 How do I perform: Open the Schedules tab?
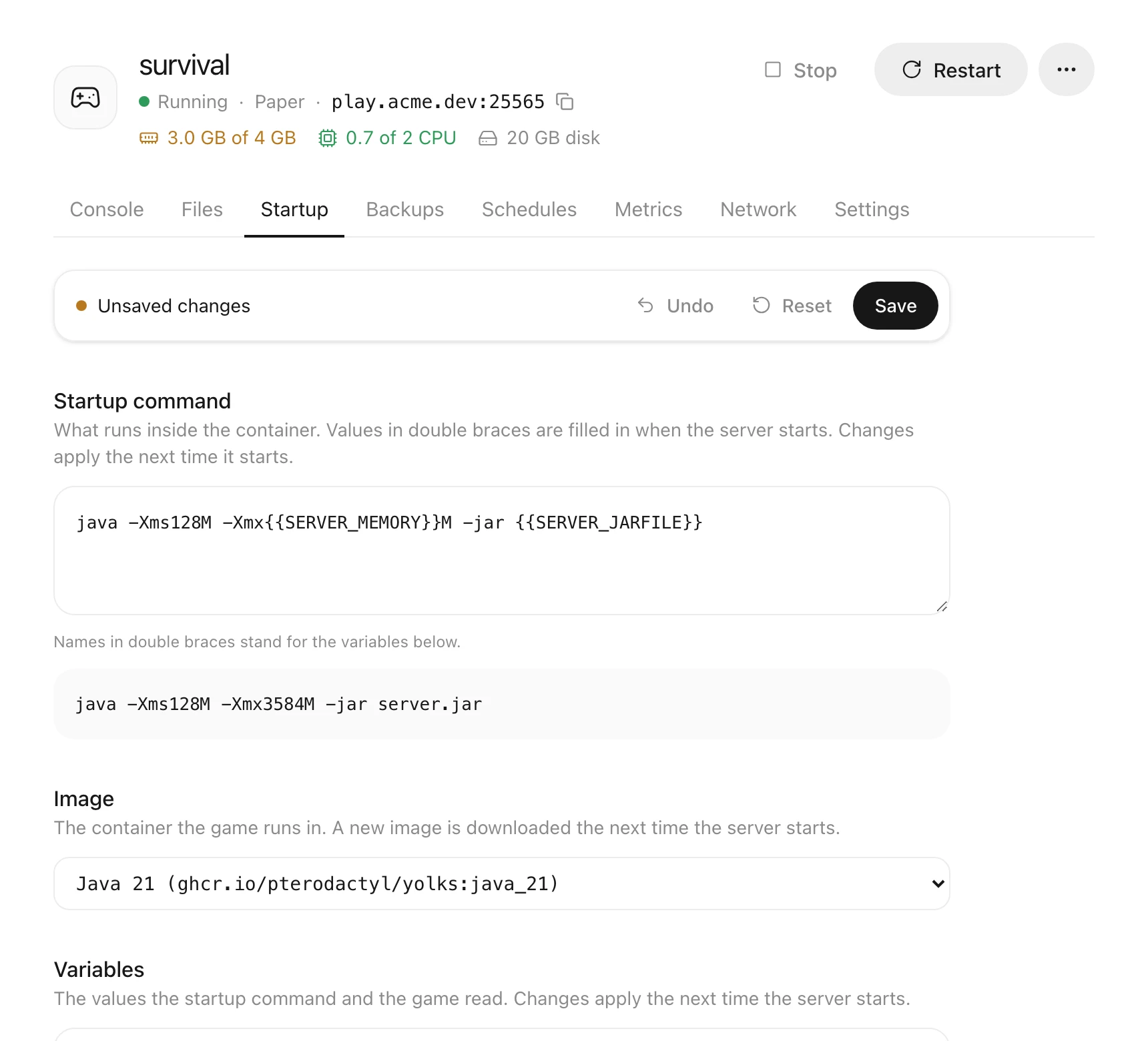[x=529, y=210]
